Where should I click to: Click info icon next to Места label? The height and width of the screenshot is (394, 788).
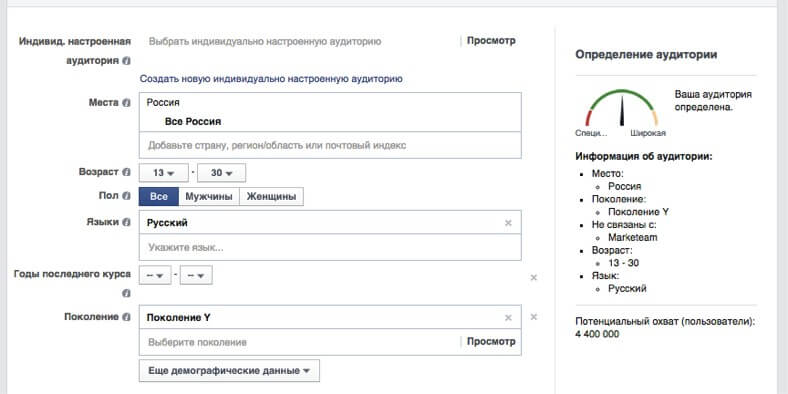(126, 103)
